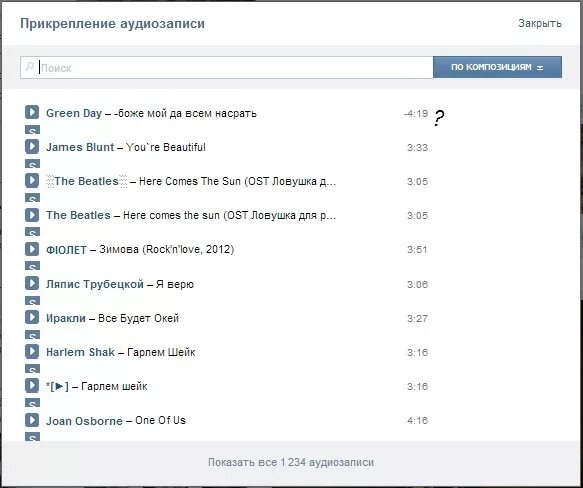Open artist Joan Osborne link
Screen dimensions: 583x488
[84, 421]
